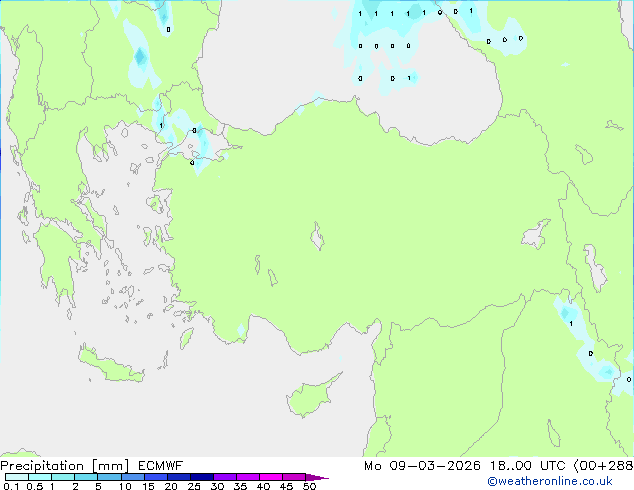Click the '50' legend value label

click(x=309, y=486)
